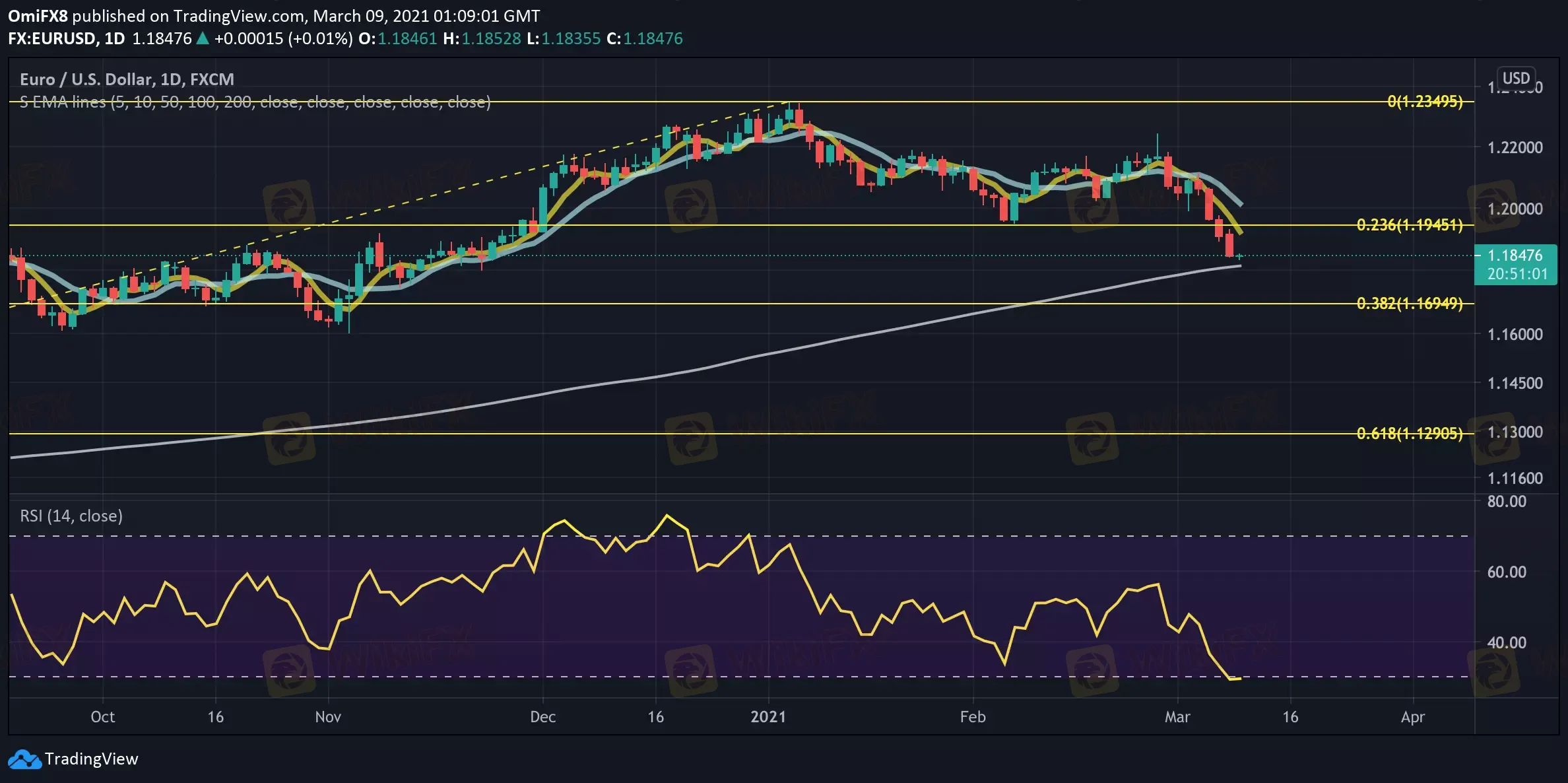Viewport: 1568px width, 783px height.
Task: Click the FX:EURUSD symbol text
Action: [52, 38]
